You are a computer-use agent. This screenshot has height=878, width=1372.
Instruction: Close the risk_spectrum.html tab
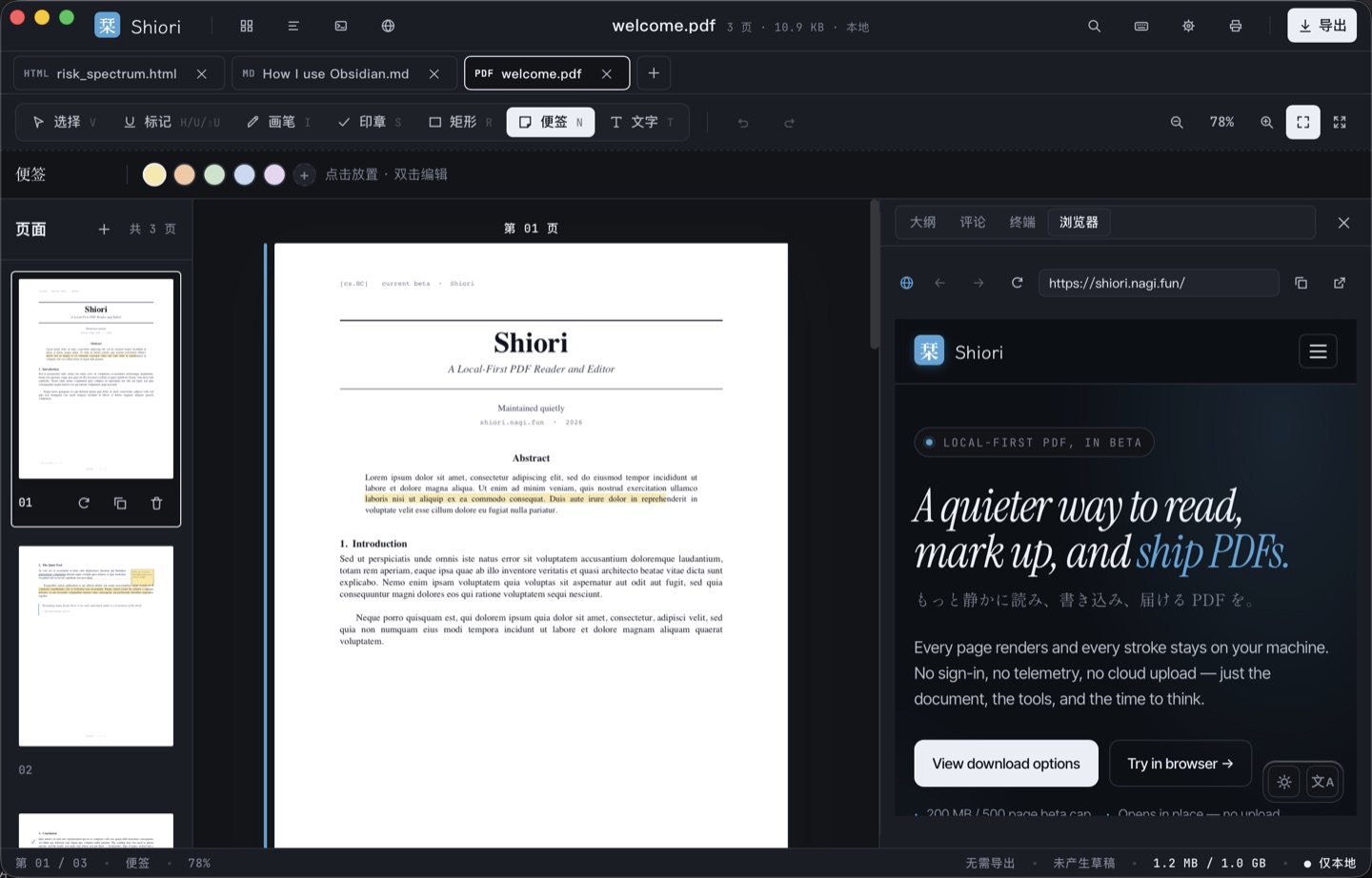point(202,73)
